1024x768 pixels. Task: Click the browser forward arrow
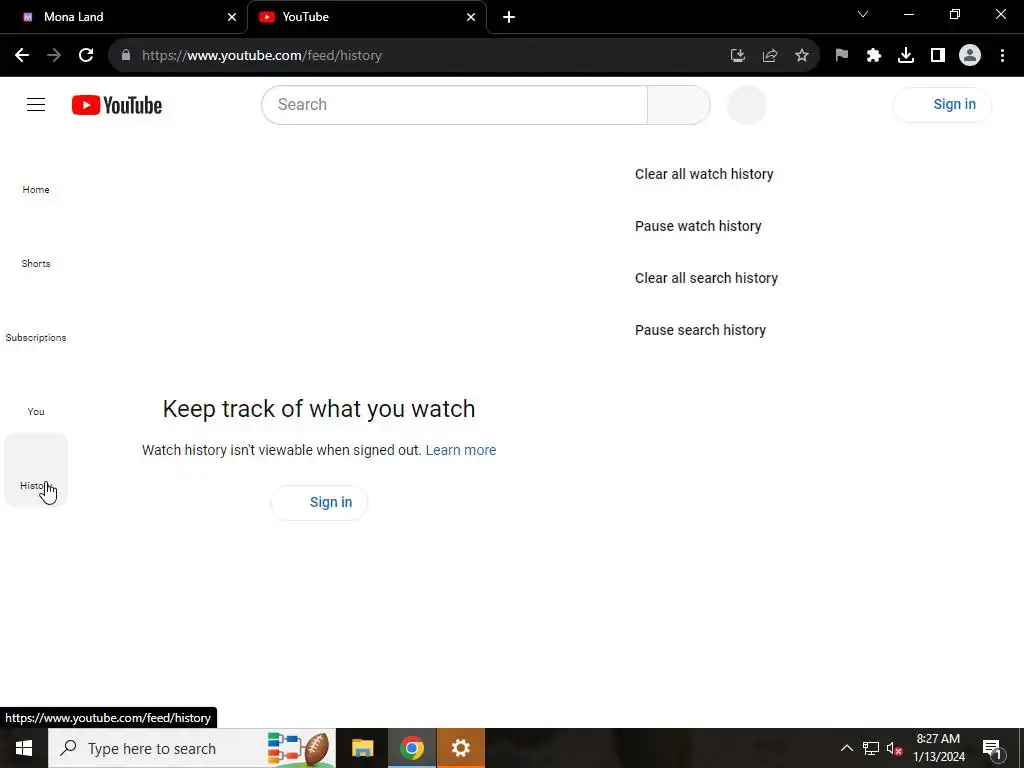(x=54, y=56)
